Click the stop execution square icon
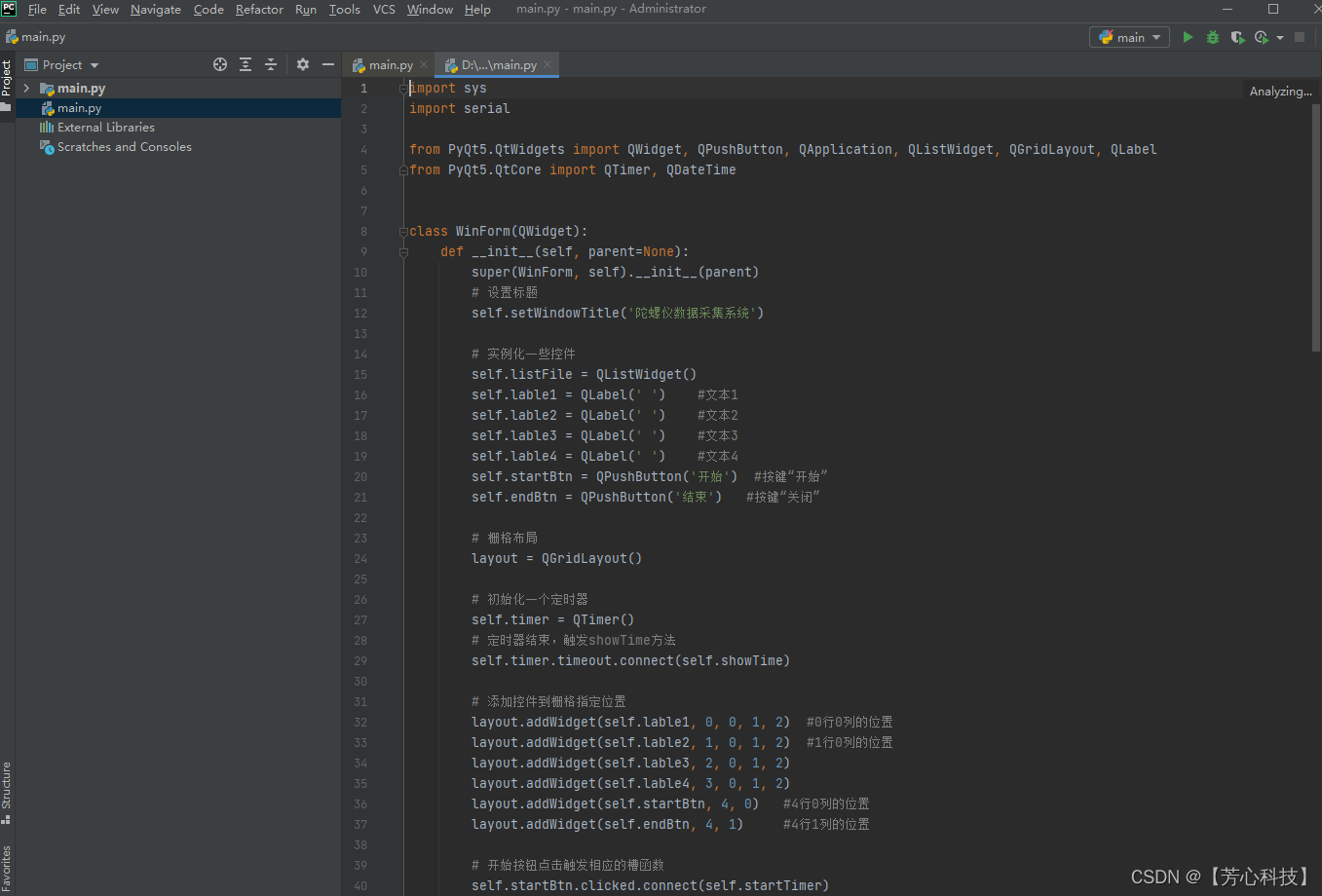 click(1300, 37)
